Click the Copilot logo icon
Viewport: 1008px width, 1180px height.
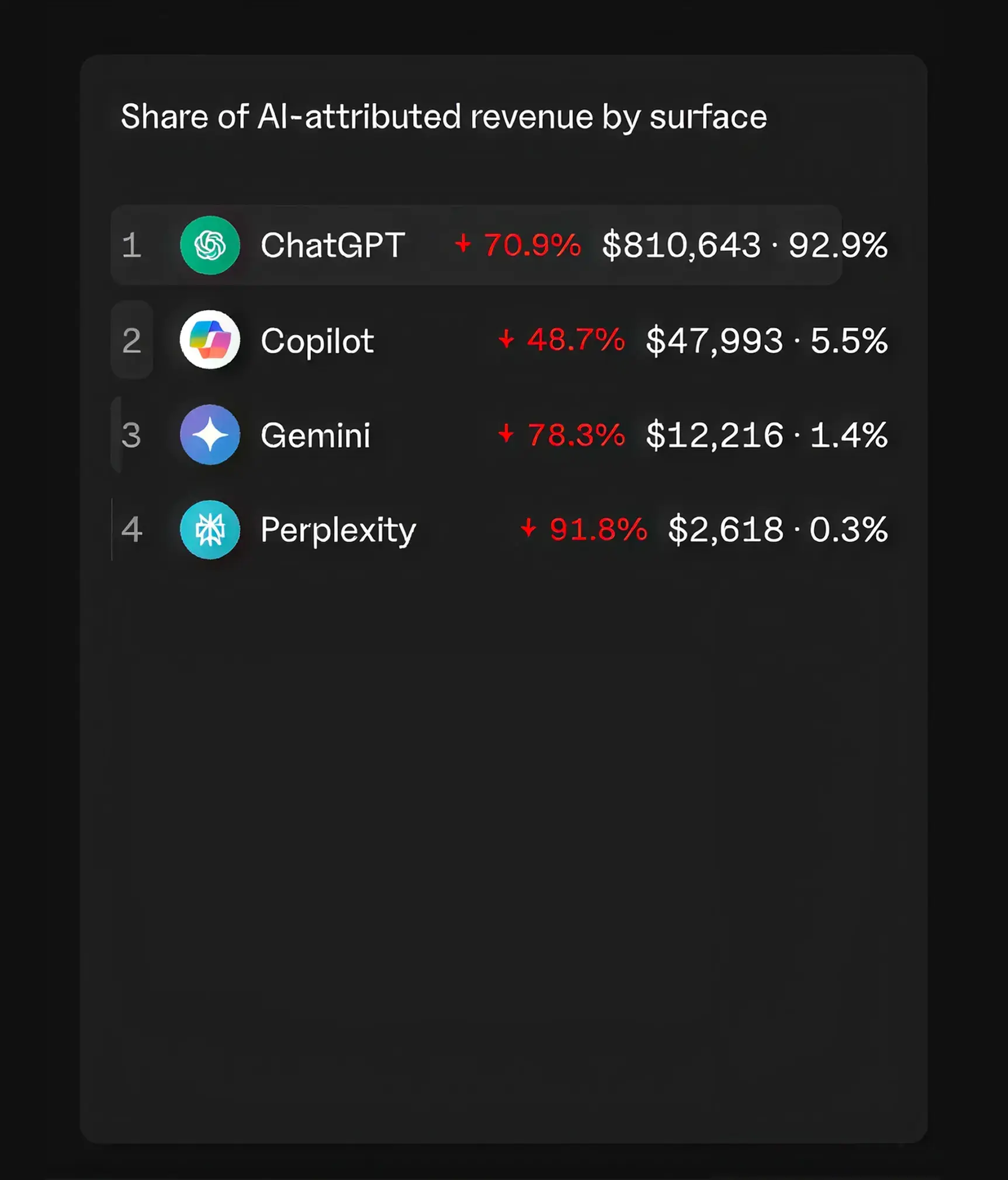pos(210,339)
